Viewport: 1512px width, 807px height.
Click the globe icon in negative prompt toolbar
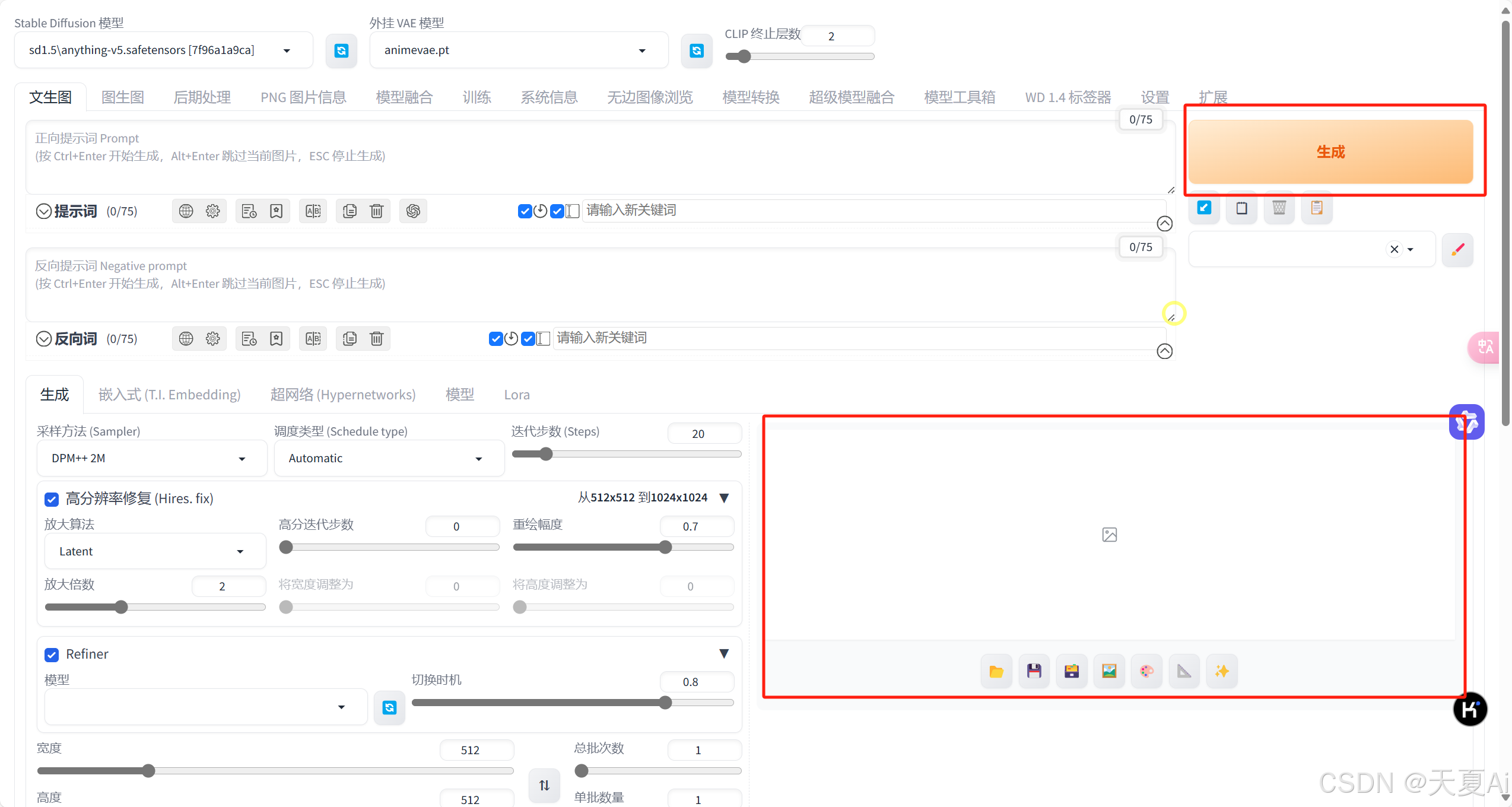tap(186, 339)
